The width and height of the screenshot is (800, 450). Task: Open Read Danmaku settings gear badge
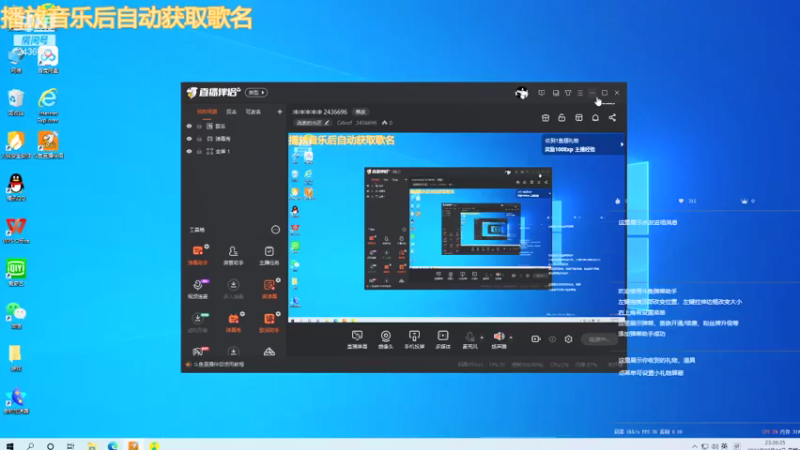click(x=278, y=280)
